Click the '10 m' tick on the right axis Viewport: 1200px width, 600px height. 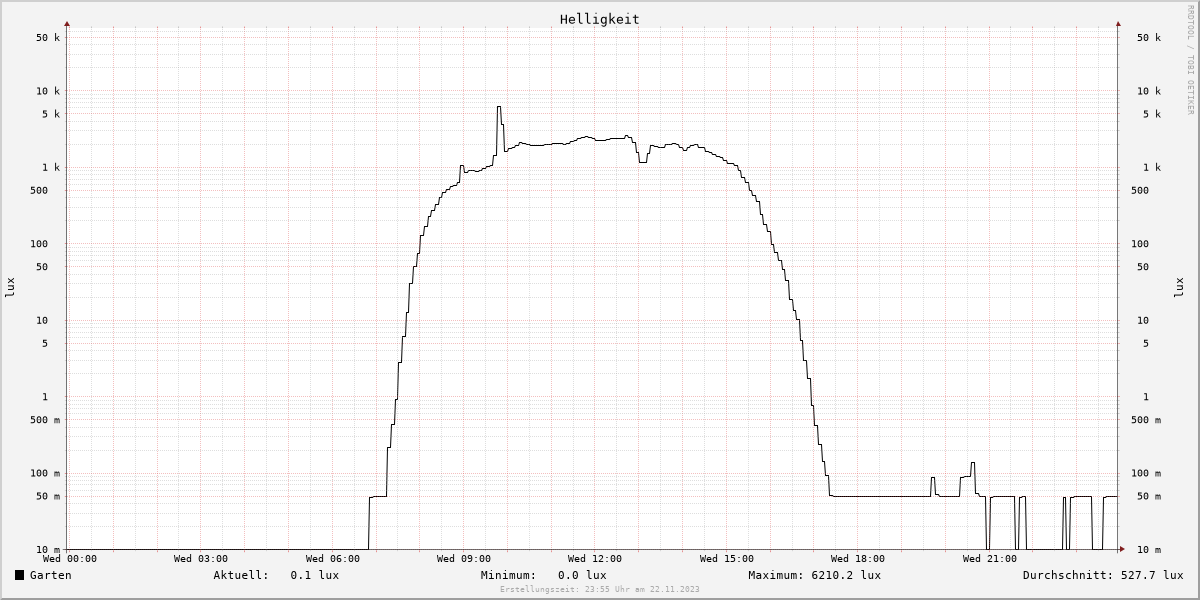coord(1149,550)
